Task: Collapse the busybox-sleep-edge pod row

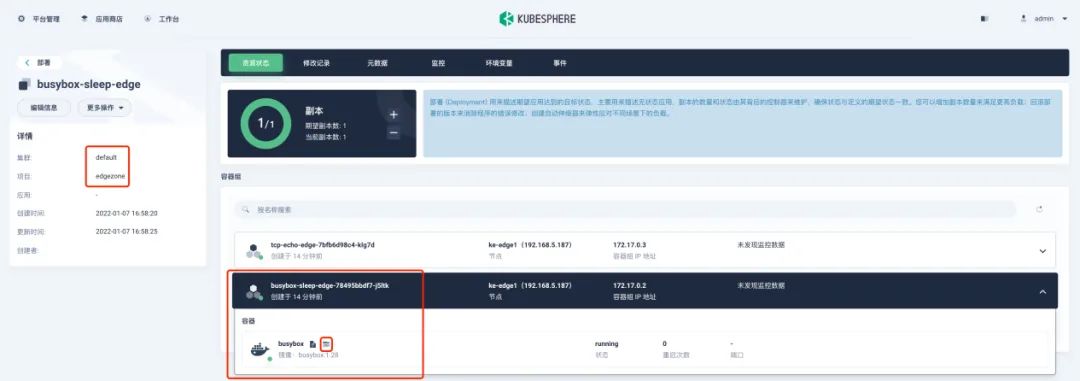Action: [x=1043, y=292]
